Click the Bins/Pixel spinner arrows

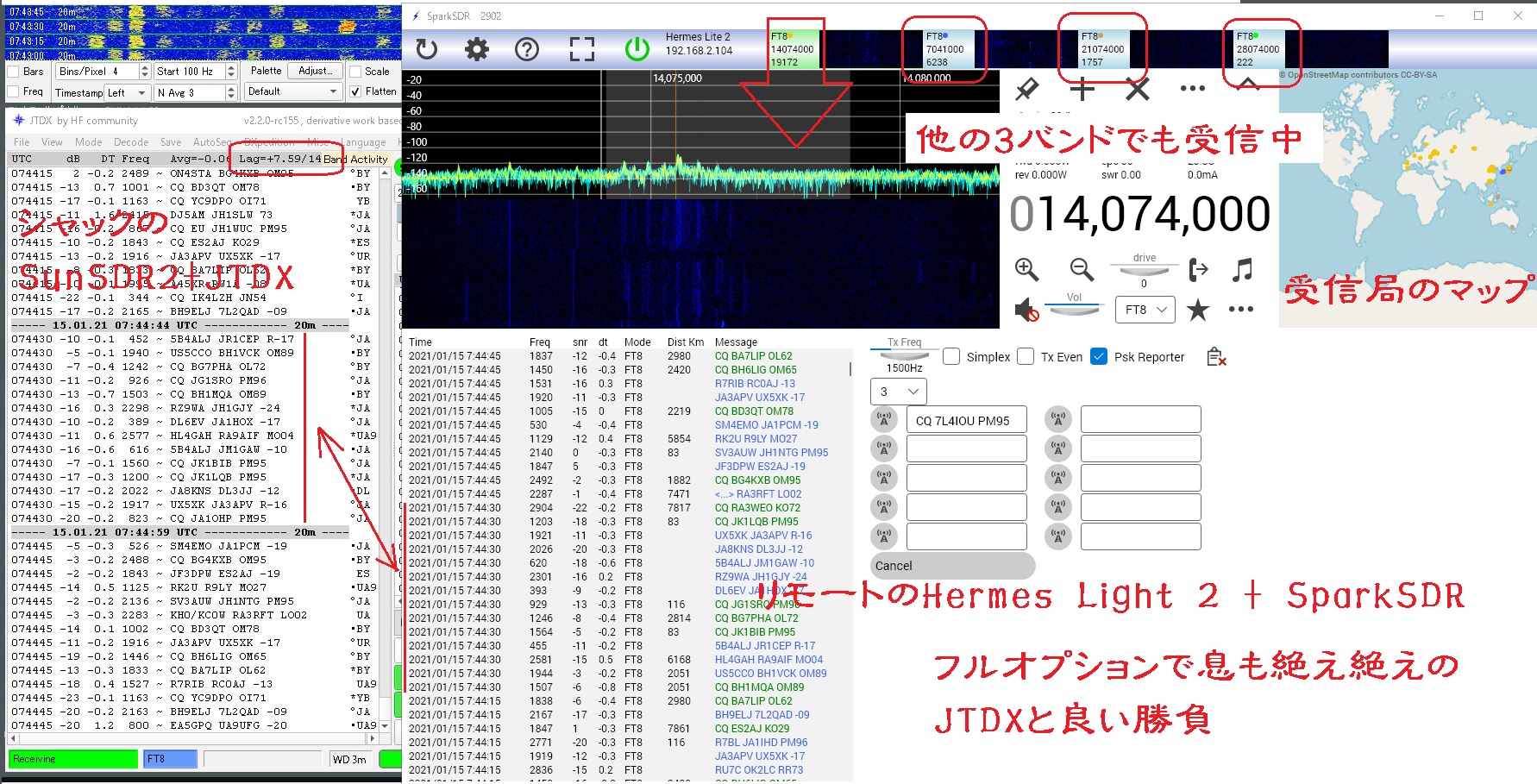click(x=144, y=72)
